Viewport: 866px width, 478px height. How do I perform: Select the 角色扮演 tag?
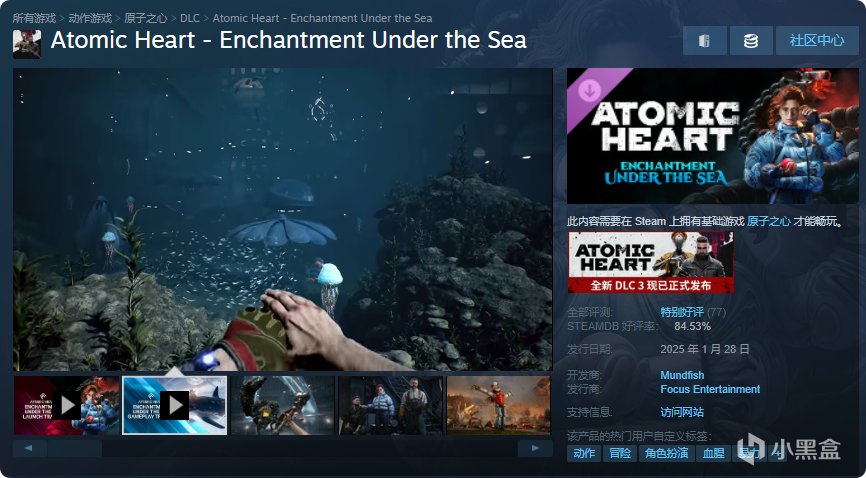pyautogui.click(x=666, y=454)
